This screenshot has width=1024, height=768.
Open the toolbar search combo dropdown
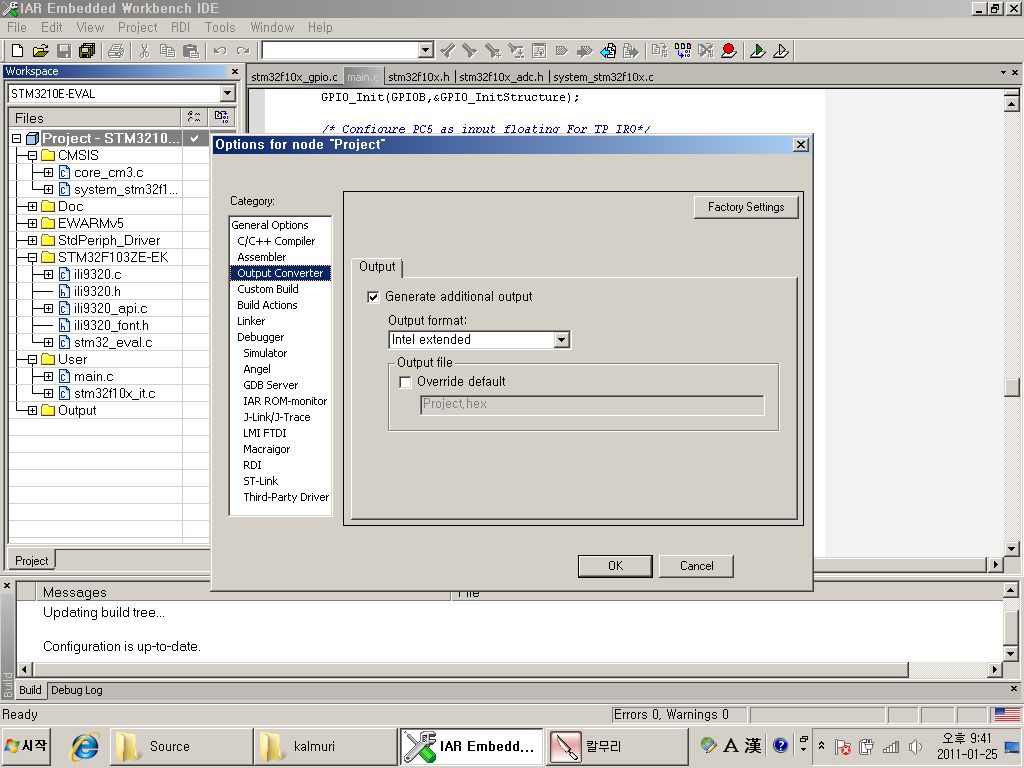pyautogui.click(x=425, y=50)
